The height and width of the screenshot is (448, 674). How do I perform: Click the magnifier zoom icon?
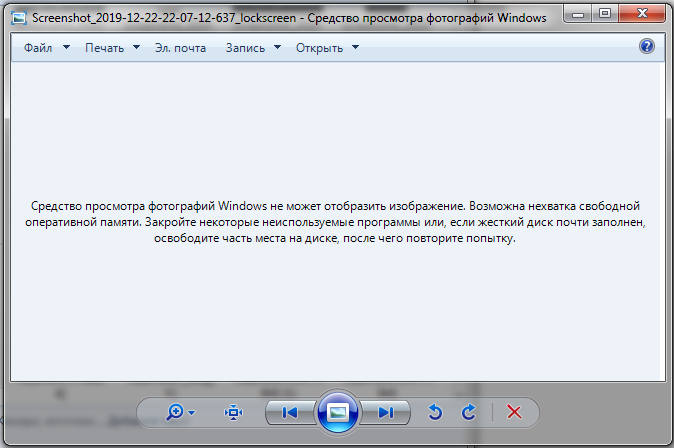pyautogui.click(x=175, y=412)
